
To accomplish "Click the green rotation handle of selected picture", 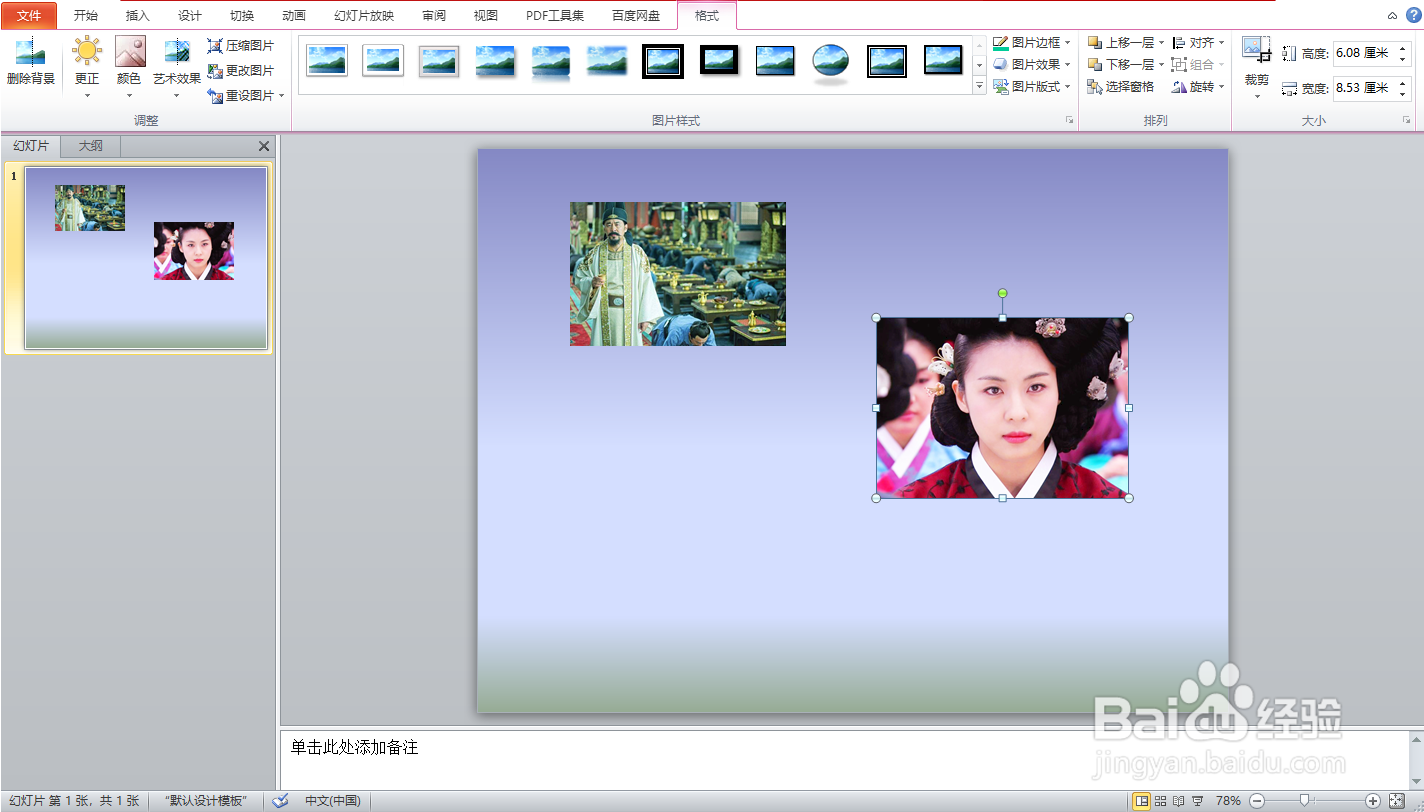I will (x=1003, y=293).
